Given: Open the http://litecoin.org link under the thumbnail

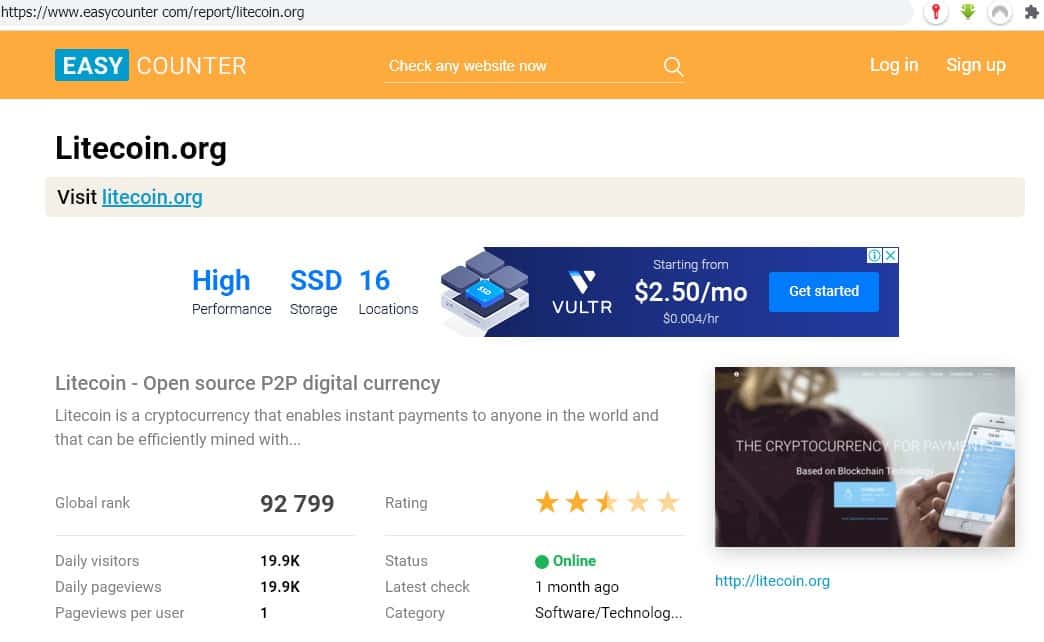Looking at the screenshot, I should [772, 581].
